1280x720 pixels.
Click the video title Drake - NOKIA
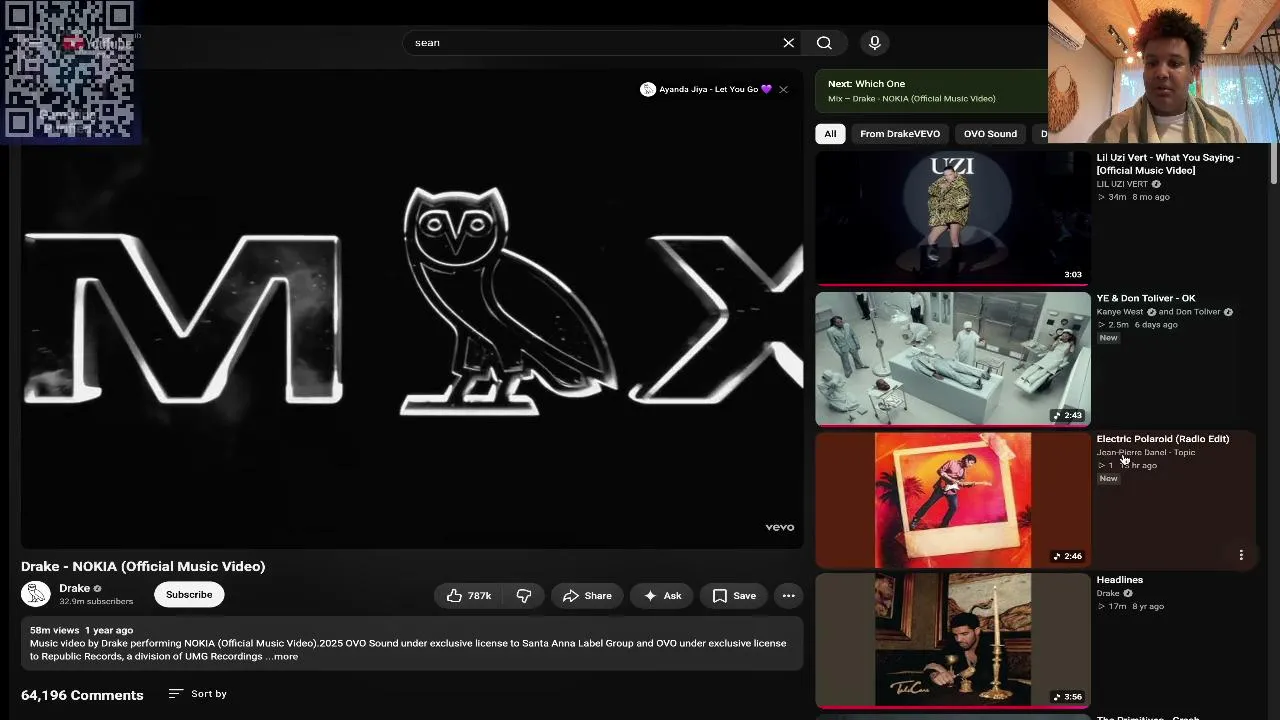click(143, 566)
